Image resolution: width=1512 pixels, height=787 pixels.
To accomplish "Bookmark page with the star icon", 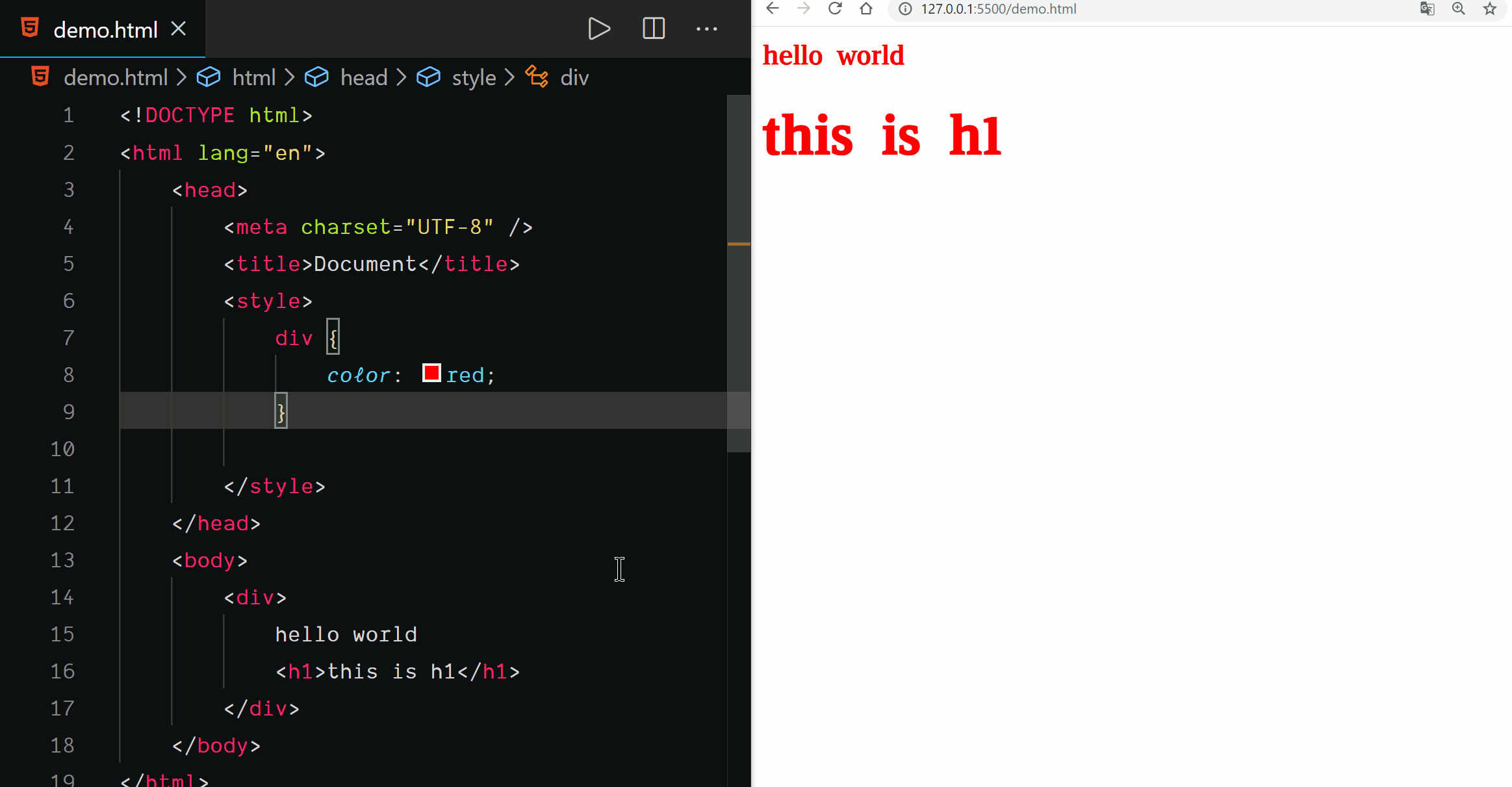I will pyautogui.click(x=1490, y=8).
